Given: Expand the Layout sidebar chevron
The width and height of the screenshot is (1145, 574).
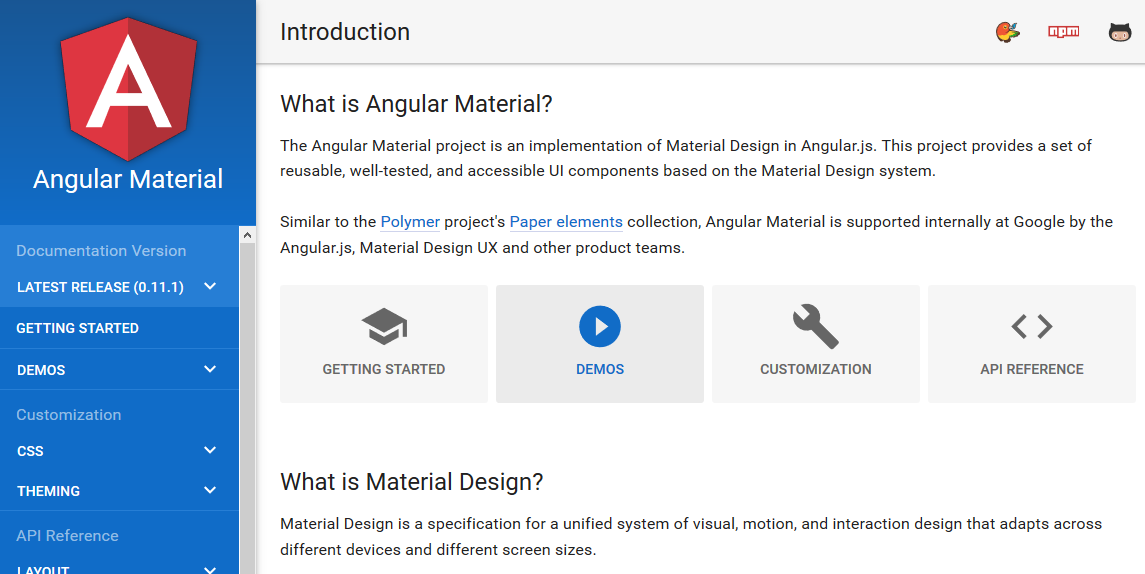Looking at the screenshot, I should (x=210, y=570).
